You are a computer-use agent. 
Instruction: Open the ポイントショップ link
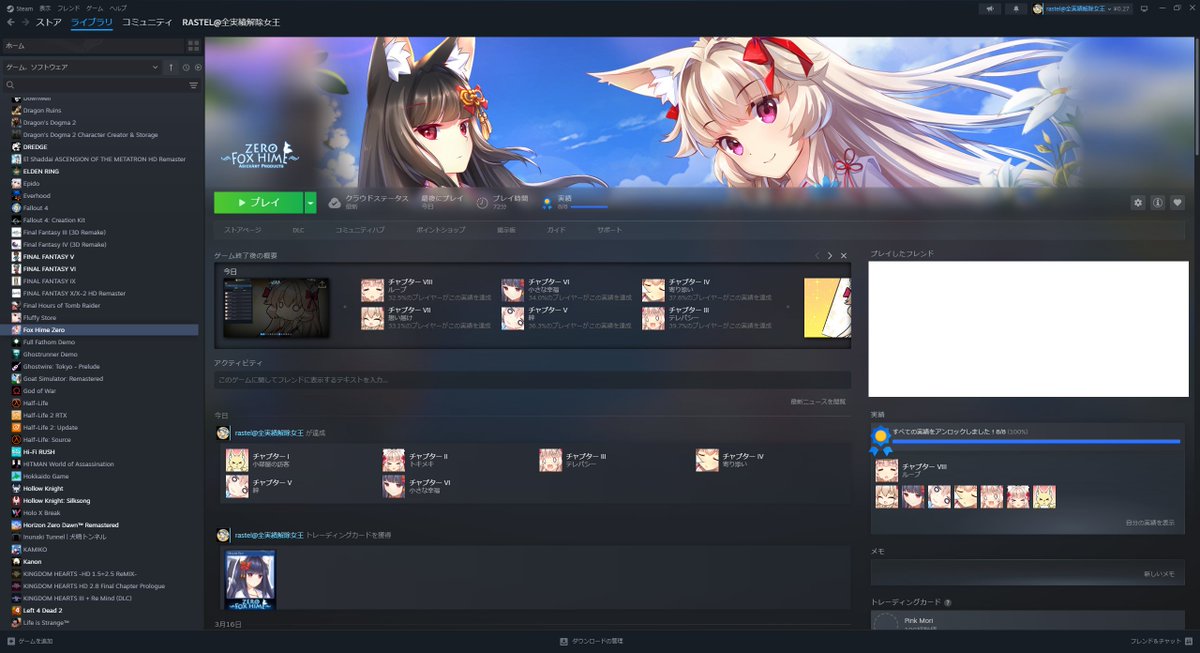tap(441, 230)
